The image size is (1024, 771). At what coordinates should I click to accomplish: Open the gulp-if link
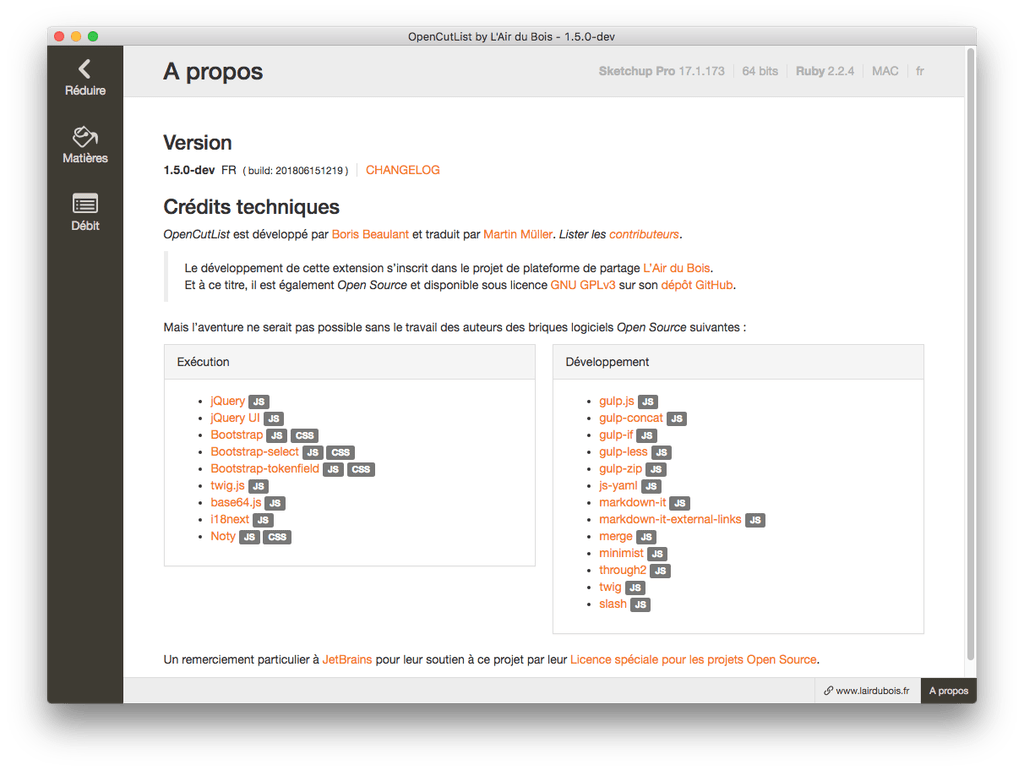pyautogui.click(x=616, y=435)
